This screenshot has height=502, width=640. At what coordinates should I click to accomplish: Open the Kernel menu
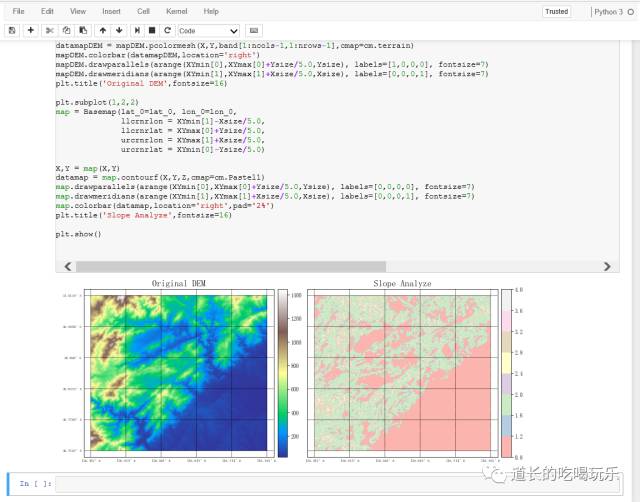(x=176, y=11)
